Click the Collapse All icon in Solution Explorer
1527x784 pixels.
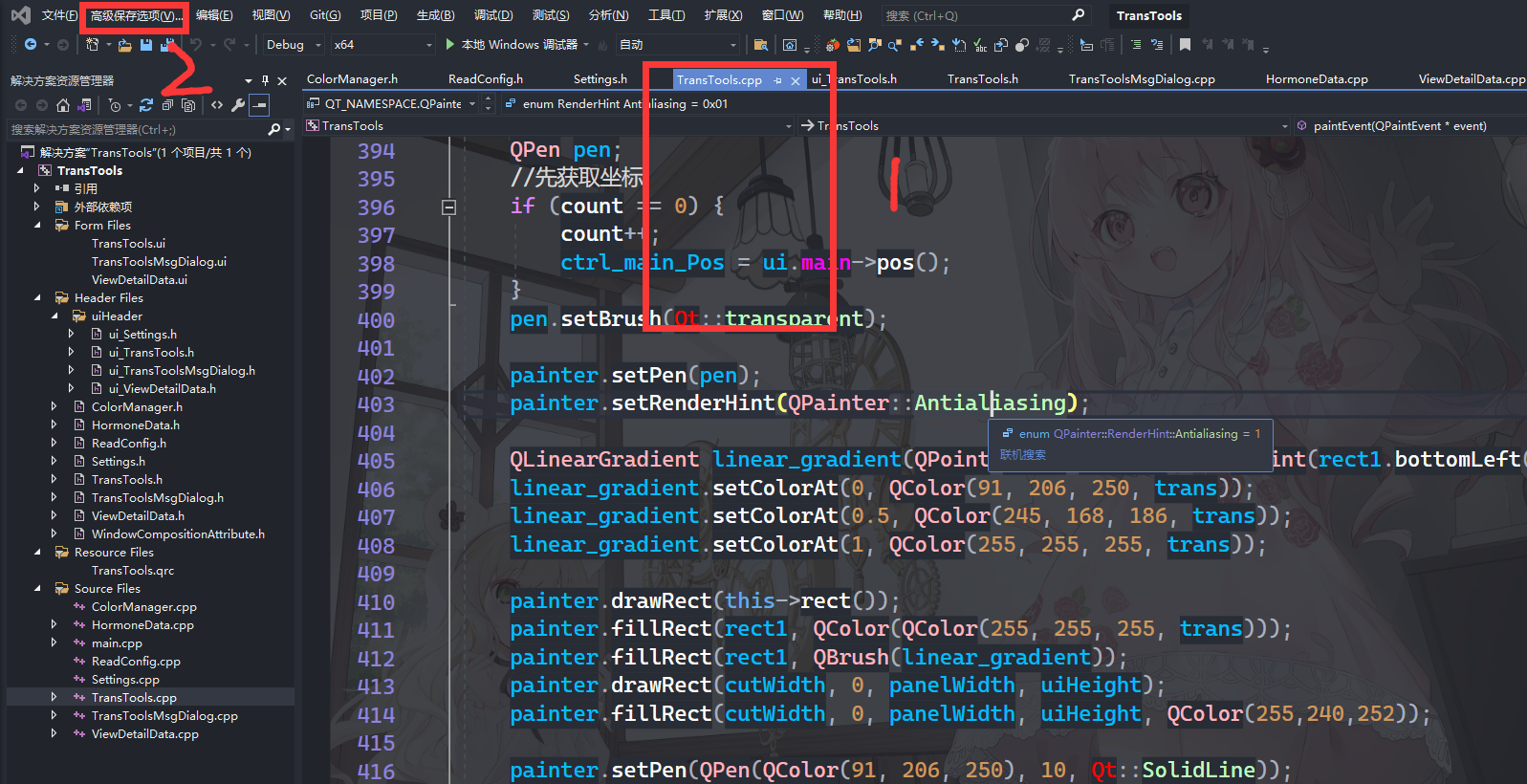coord(167,105)
